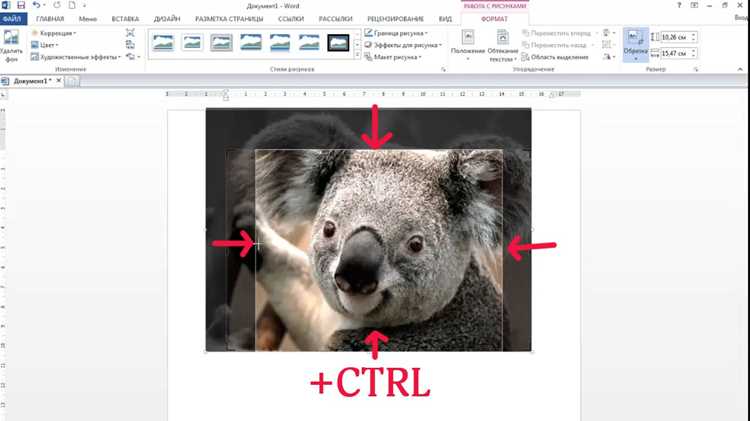Switch to the РАЗМЕТКА СТРАНИЦЫ tab

(229, 19)
